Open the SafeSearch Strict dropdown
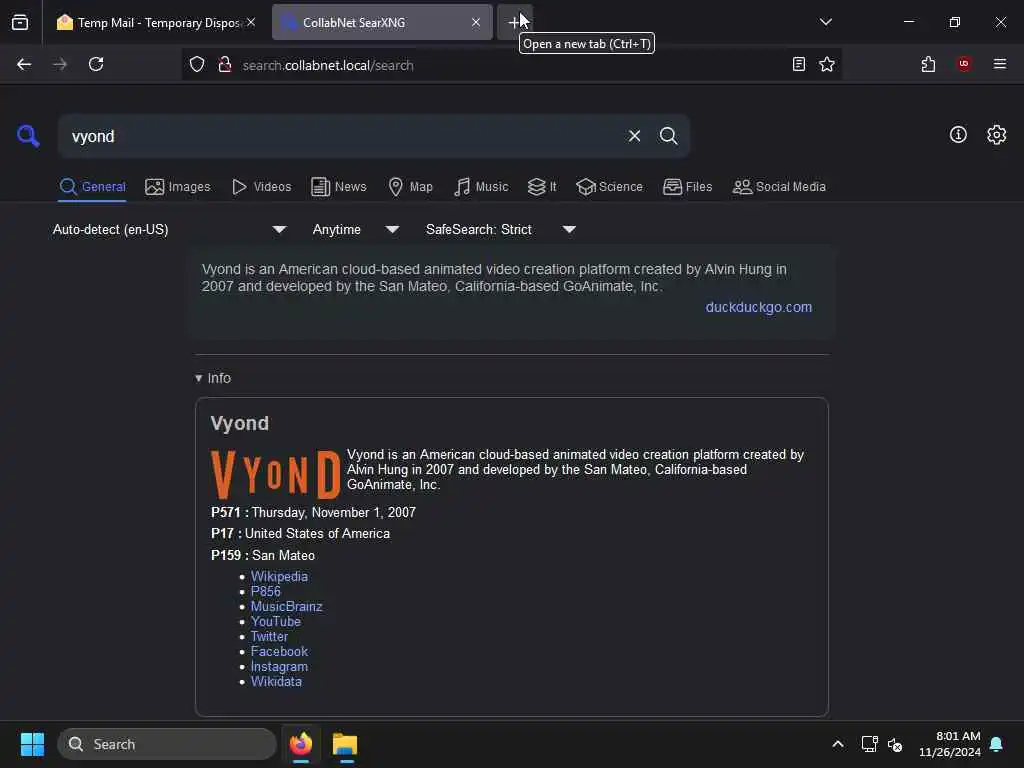 coord(500,229)
